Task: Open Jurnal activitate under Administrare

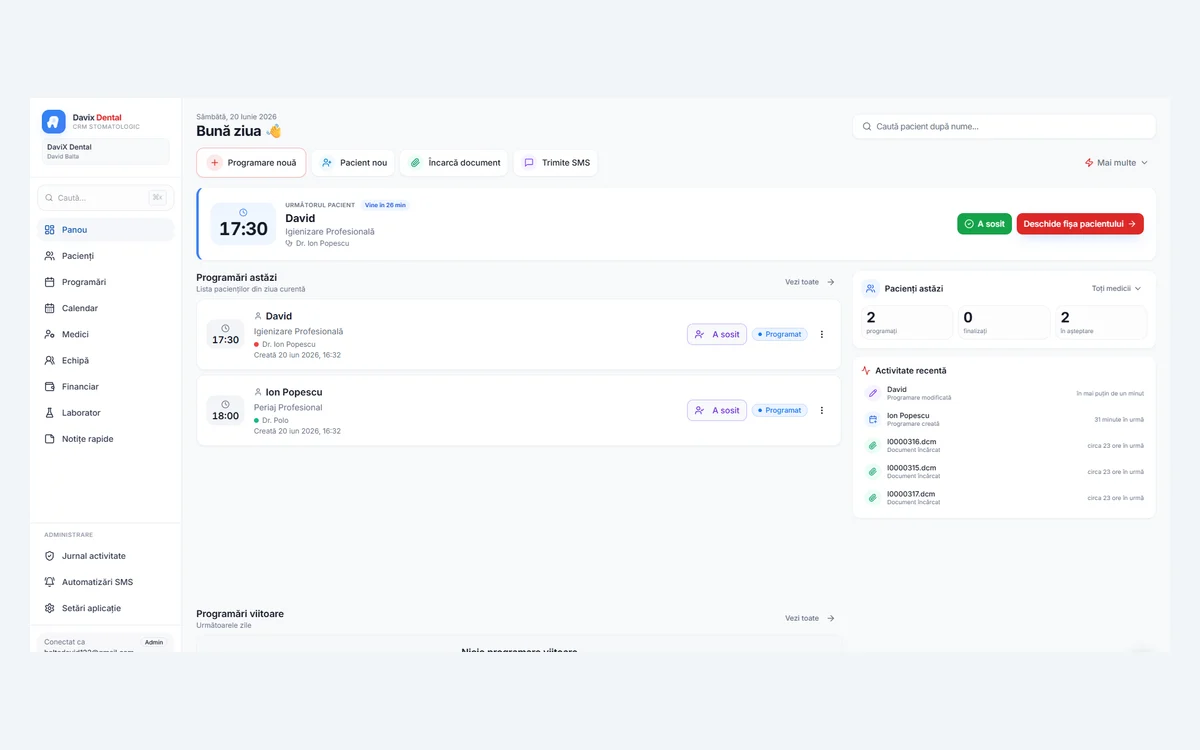Action: click(106, 556)
